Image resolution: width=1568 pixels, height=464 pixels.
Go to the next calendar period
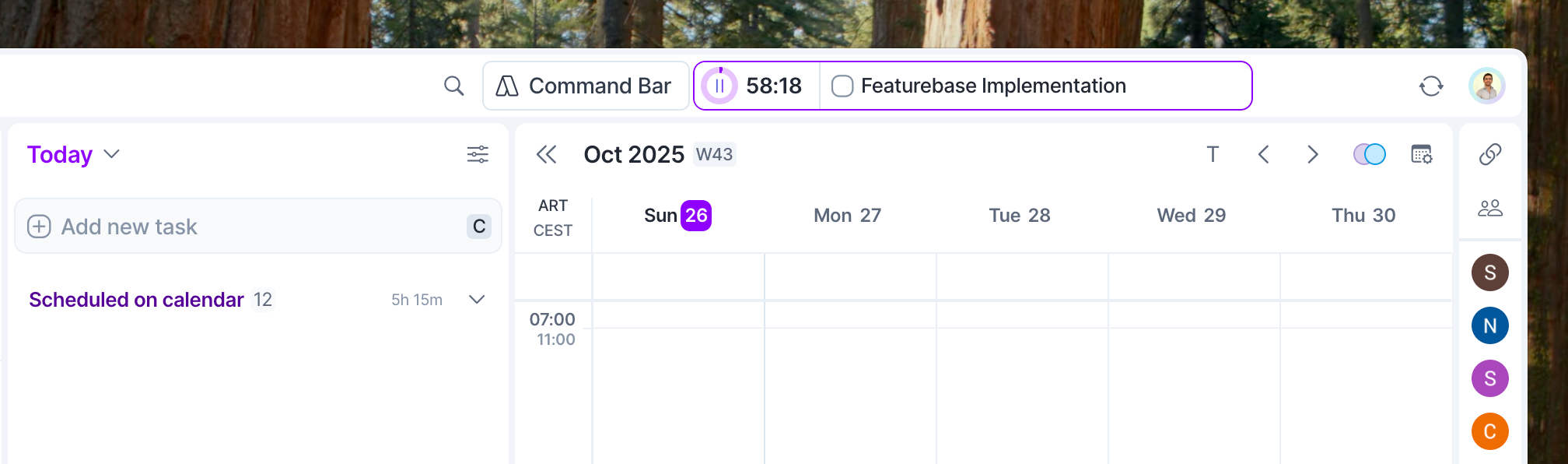1313,154
